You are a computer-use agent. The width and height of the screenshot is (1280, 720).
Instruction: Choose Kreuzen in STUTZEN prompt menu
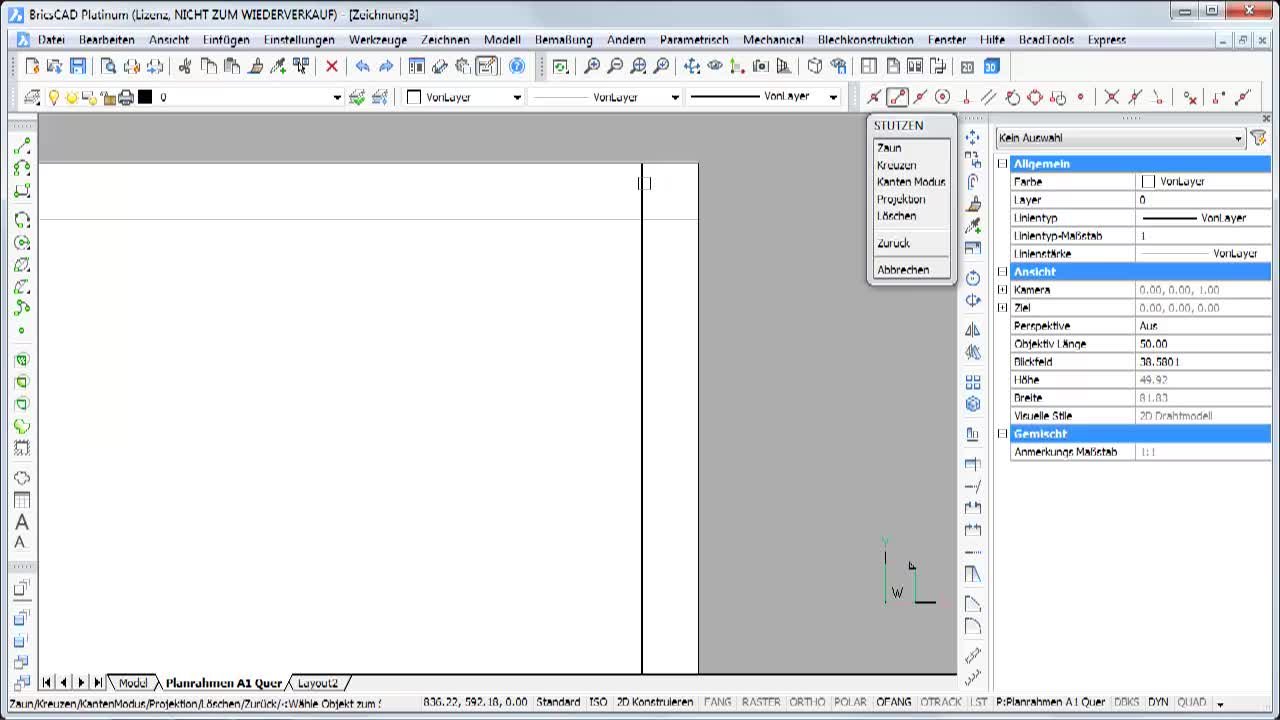point(896,165)
